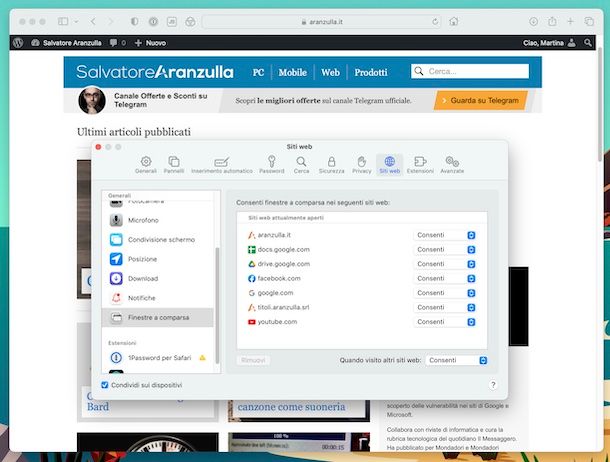
Task: Show Safari downloads icon
Action: pos(533,21)
